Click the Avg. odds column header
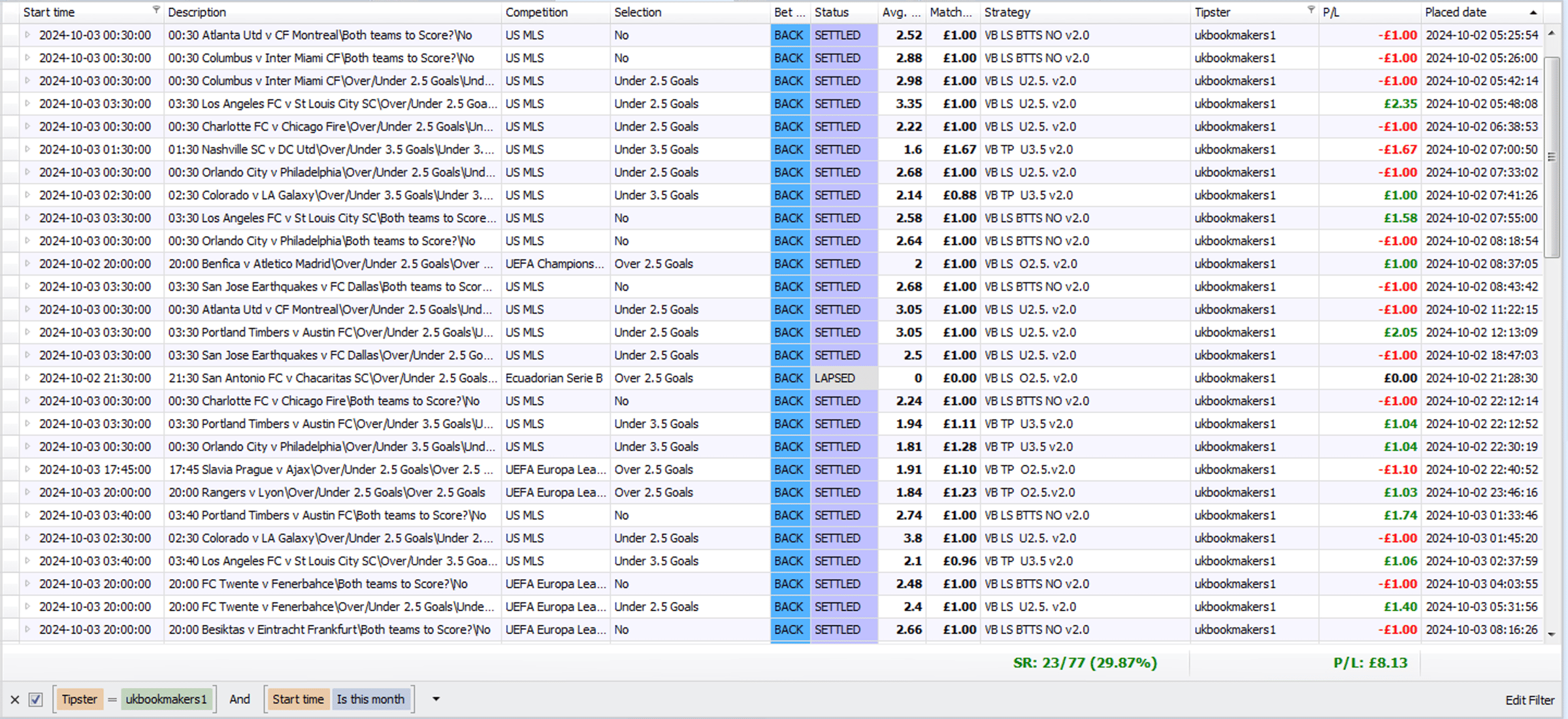This screenshot has height=719, width=1568. point(902,12)
